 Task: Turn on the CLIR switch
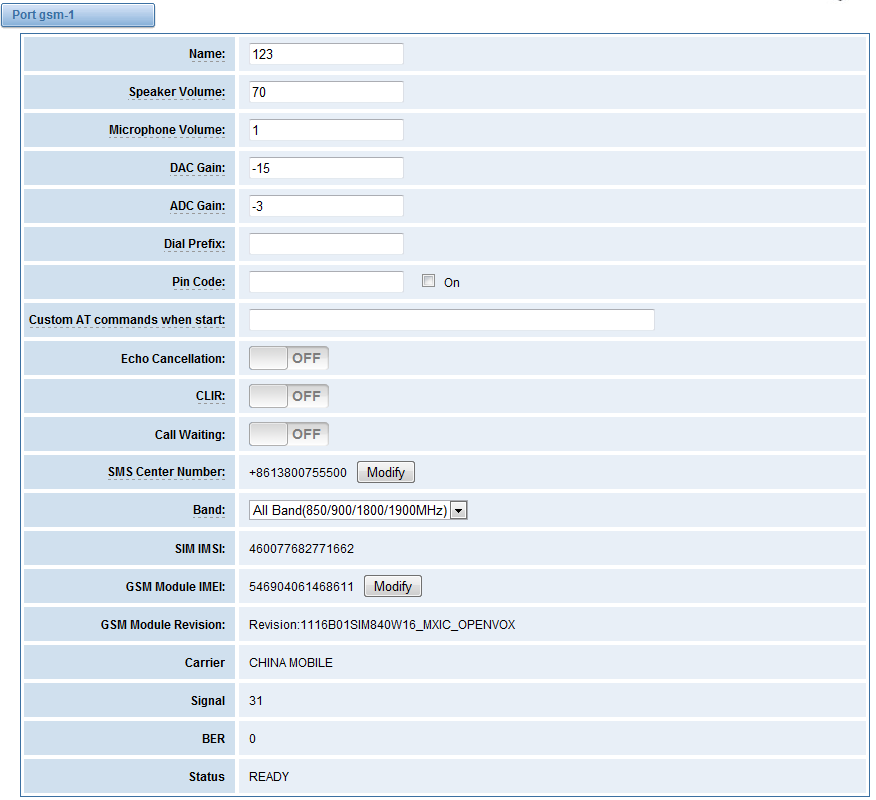tap(289, 396)
